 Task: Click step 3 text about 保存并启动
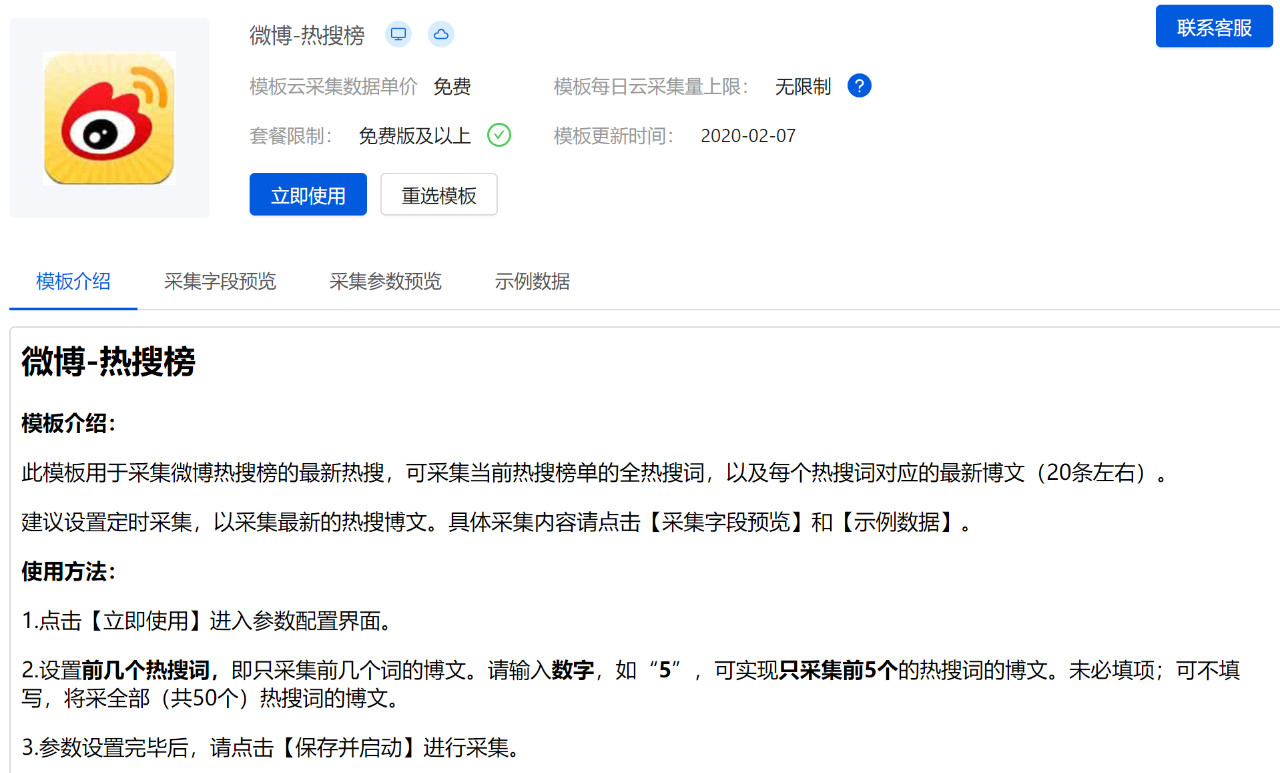272,747
